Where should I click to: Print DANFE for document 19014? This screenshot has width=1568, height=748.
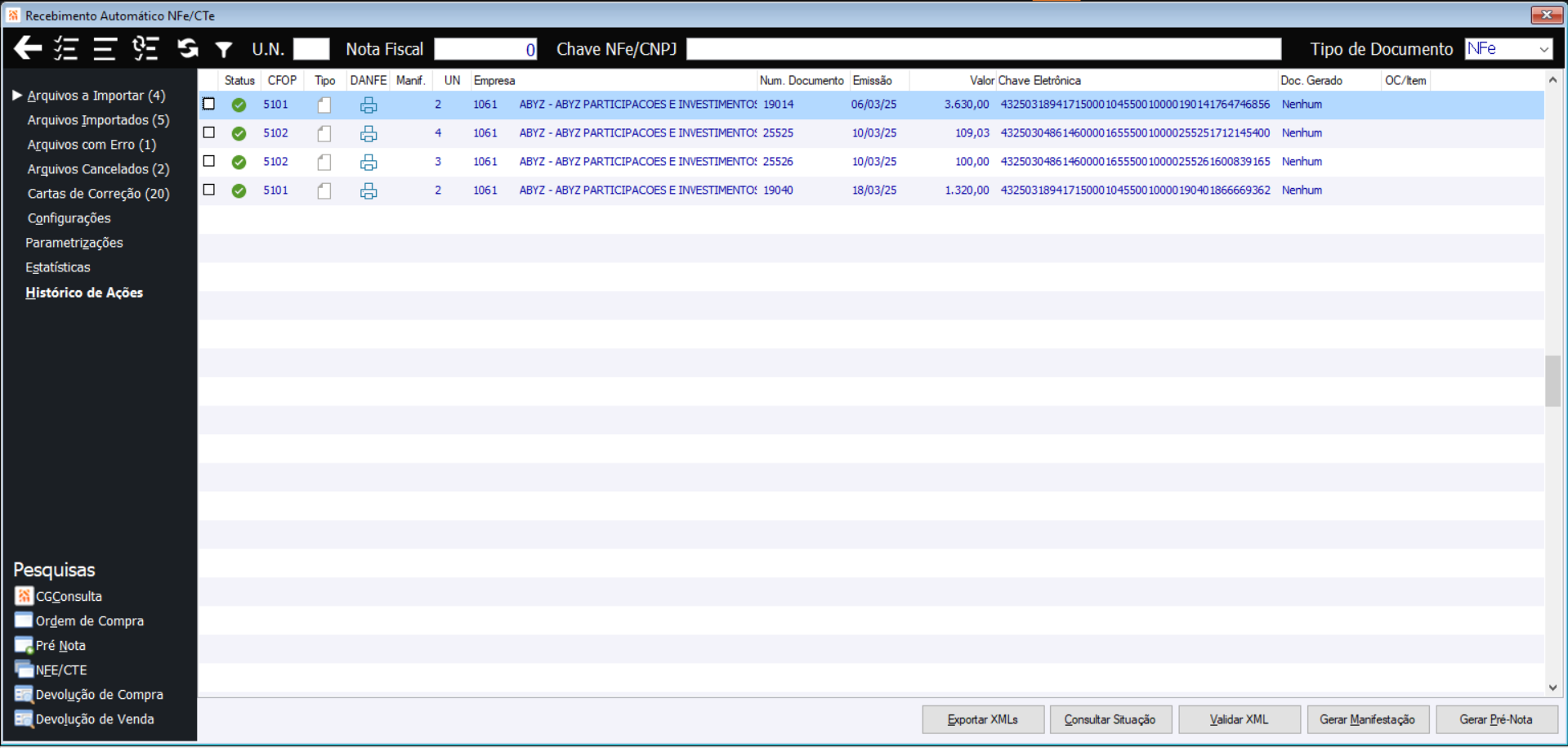[369, 105]
